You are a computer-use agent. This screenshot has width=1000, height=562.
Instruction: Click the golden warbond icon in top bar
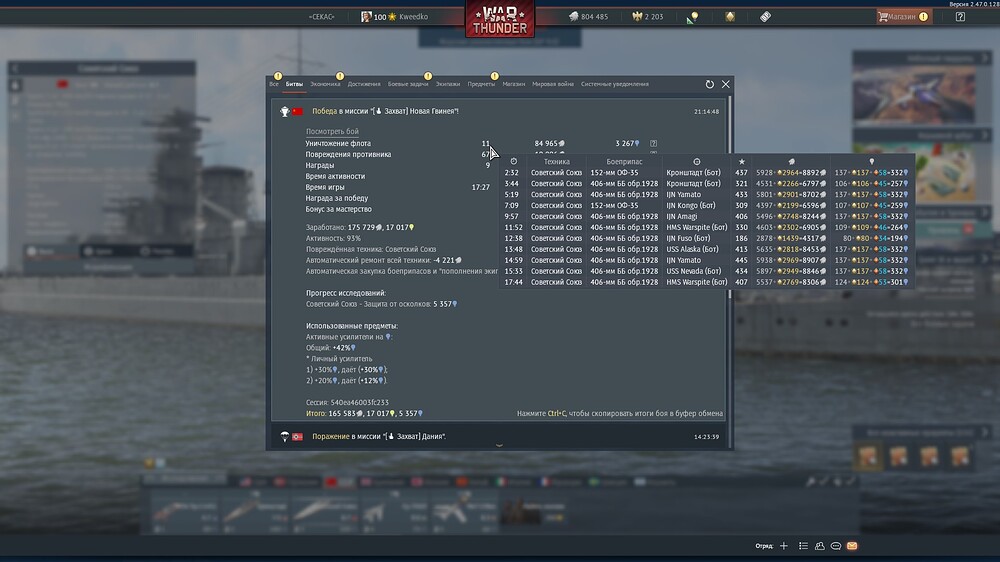click(730, 17)
